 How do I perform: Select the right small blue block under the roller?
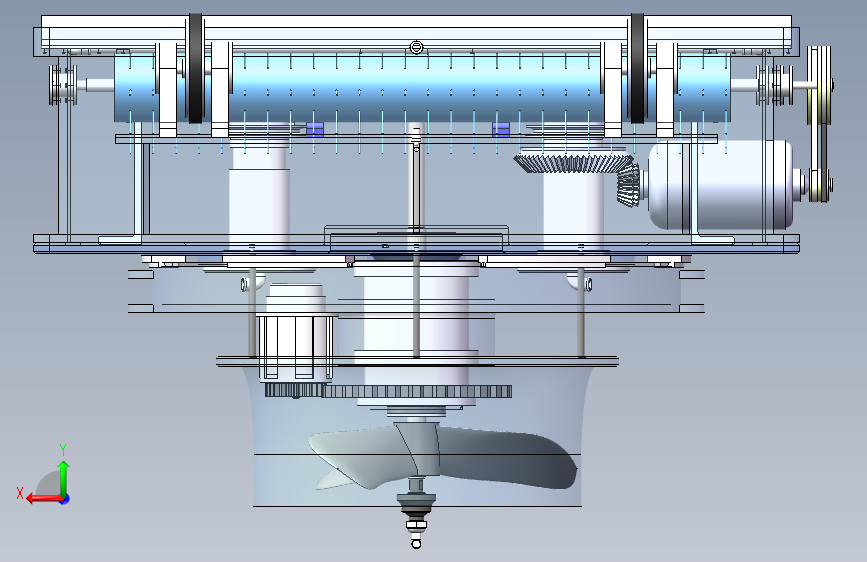point(500,129)
